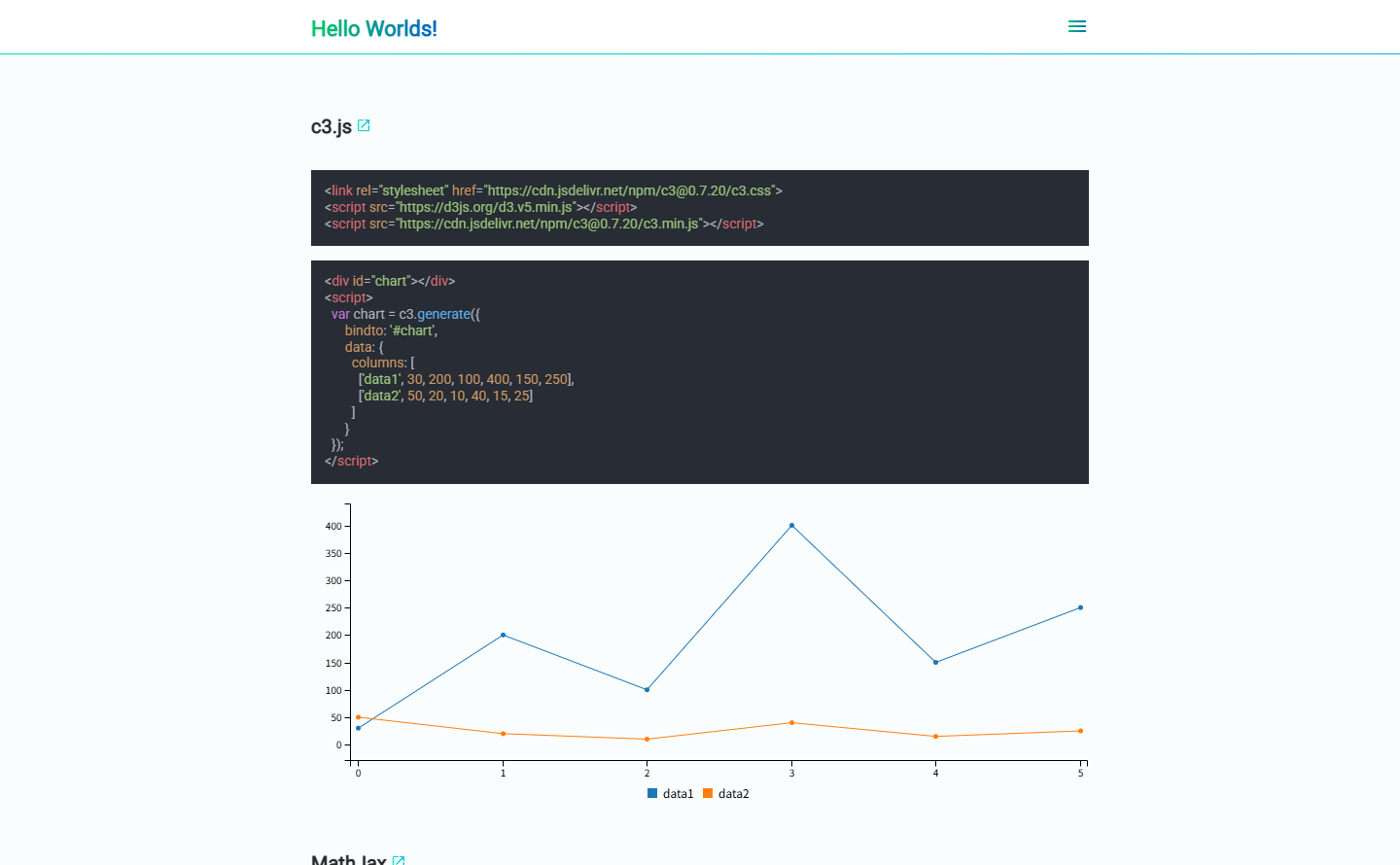Click the data1 point at x=4
The image size is (1400, 865).
point(935,663)
